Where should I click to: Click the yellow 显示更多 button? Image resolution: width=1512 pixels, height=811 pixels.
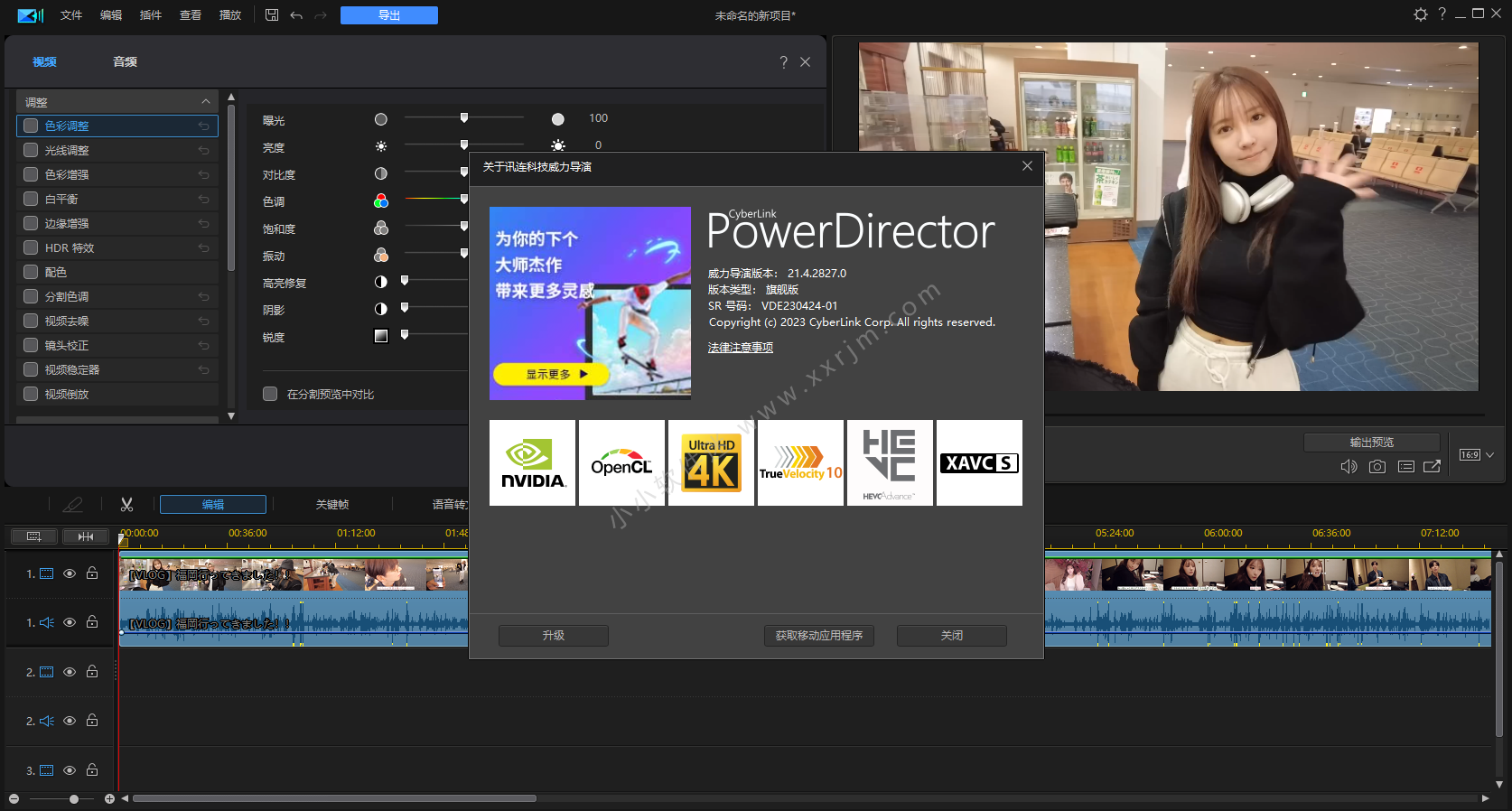pos(551,374)
